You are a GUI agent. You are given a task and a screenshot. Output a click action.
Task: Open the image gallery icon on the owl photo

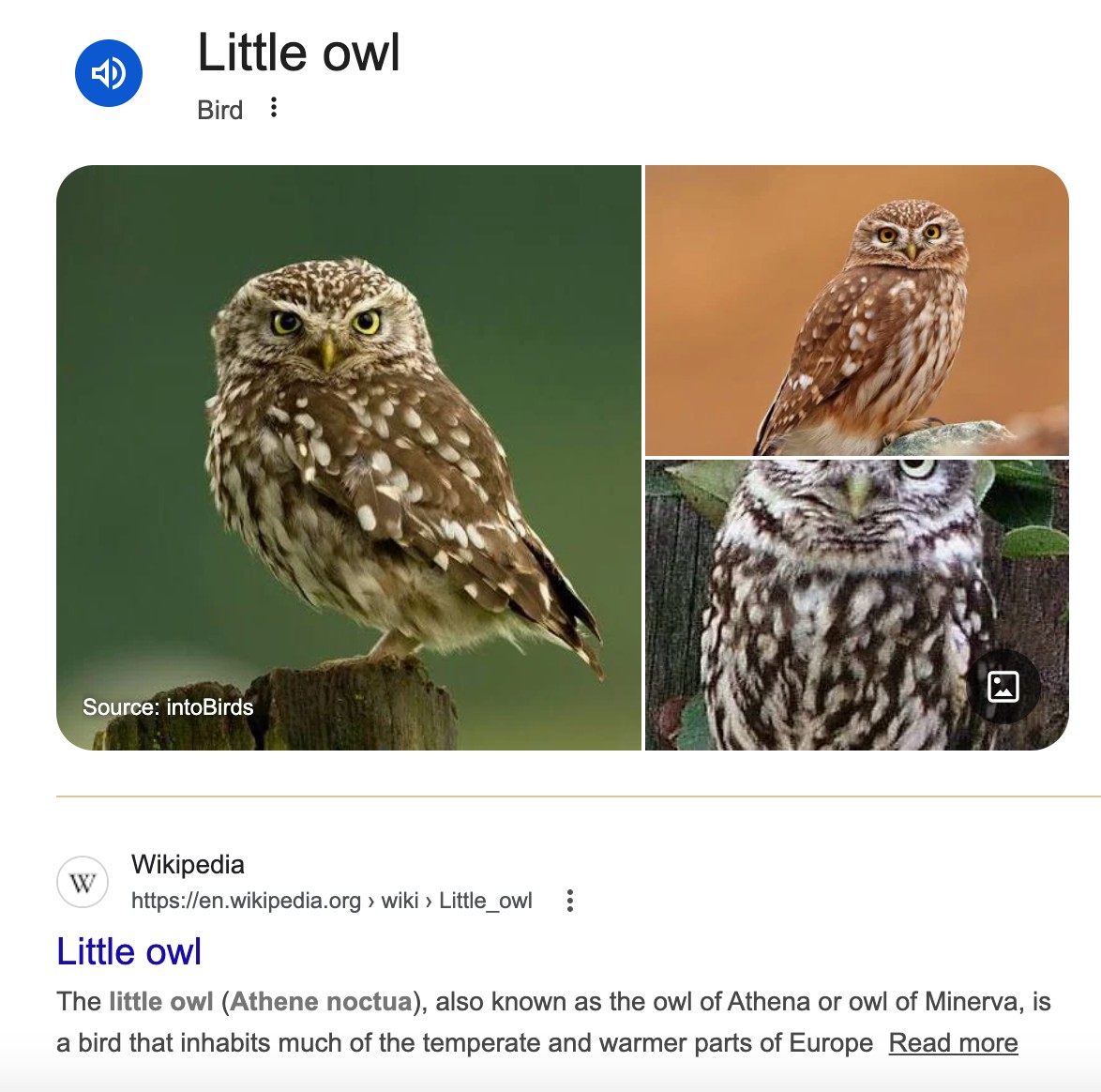pos(1003,687)
